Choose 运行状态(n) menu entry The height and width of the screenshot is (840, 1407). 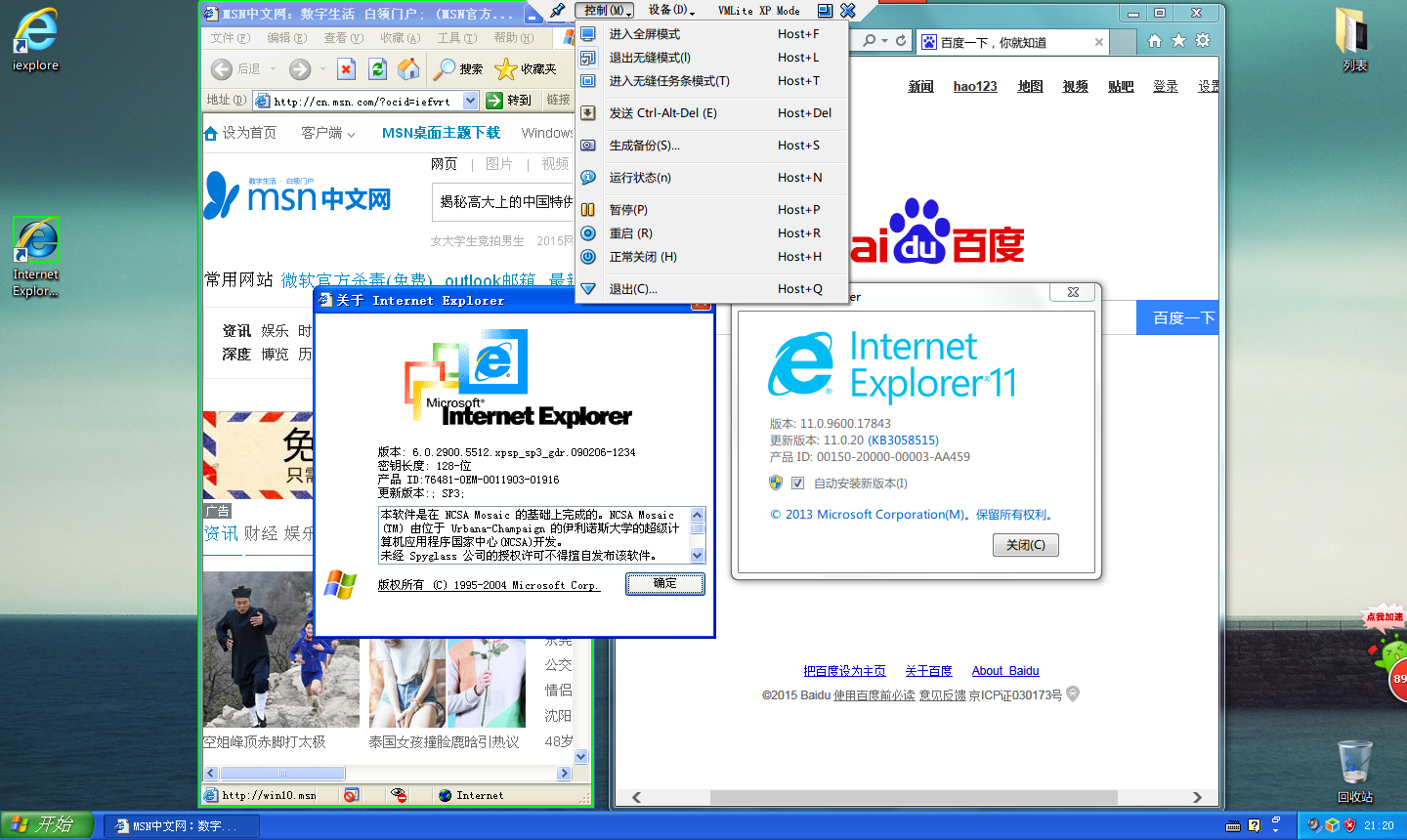tap(711, 178)
